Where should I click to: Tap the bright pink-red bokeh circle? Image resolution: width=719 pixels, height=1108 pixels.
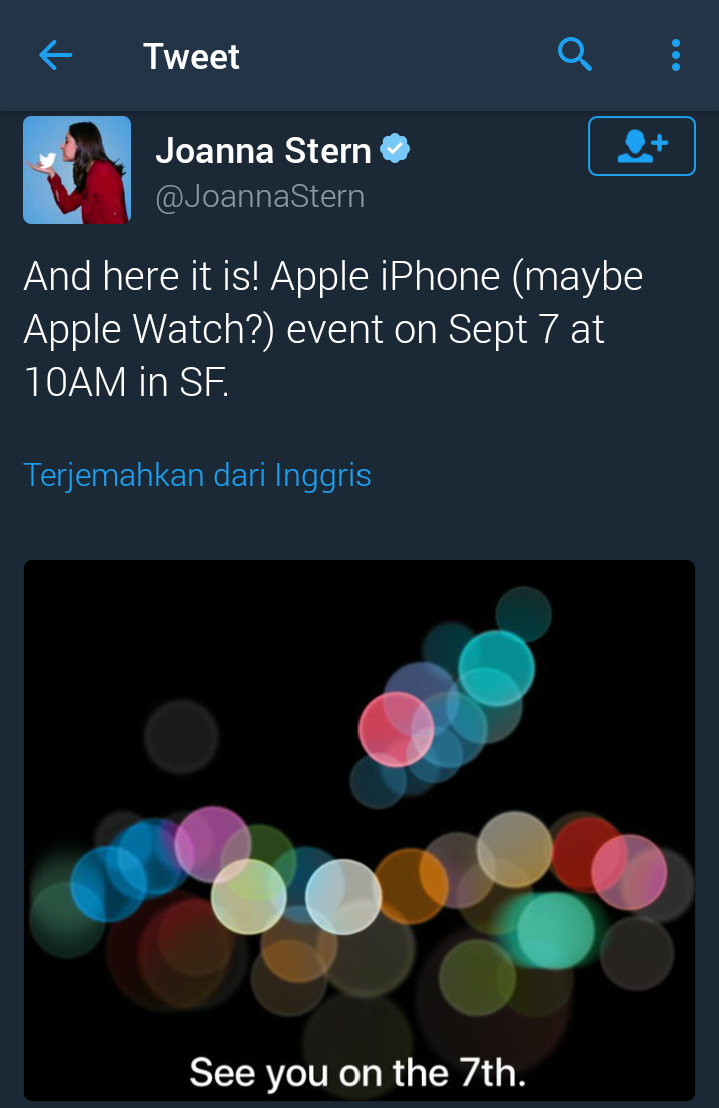click(396, 729)
